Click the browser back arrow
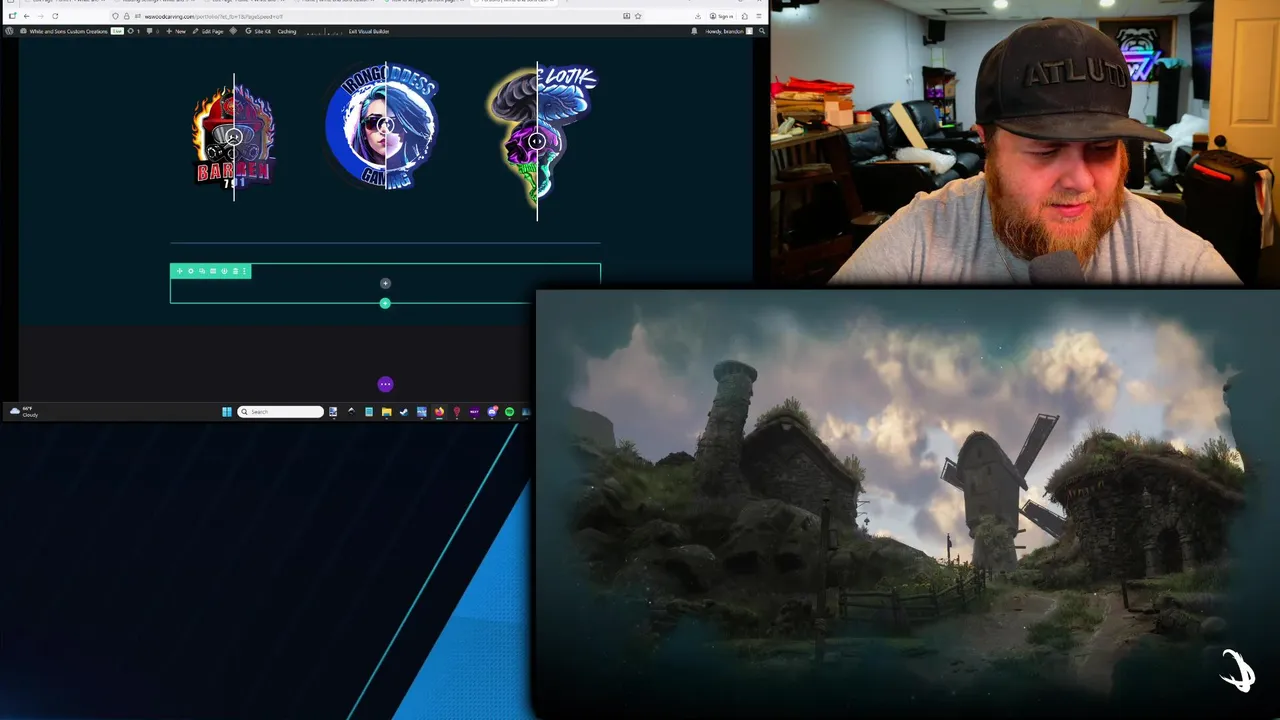The width and height of the screenshot is (1280, 720). click(x=28, y=16)
